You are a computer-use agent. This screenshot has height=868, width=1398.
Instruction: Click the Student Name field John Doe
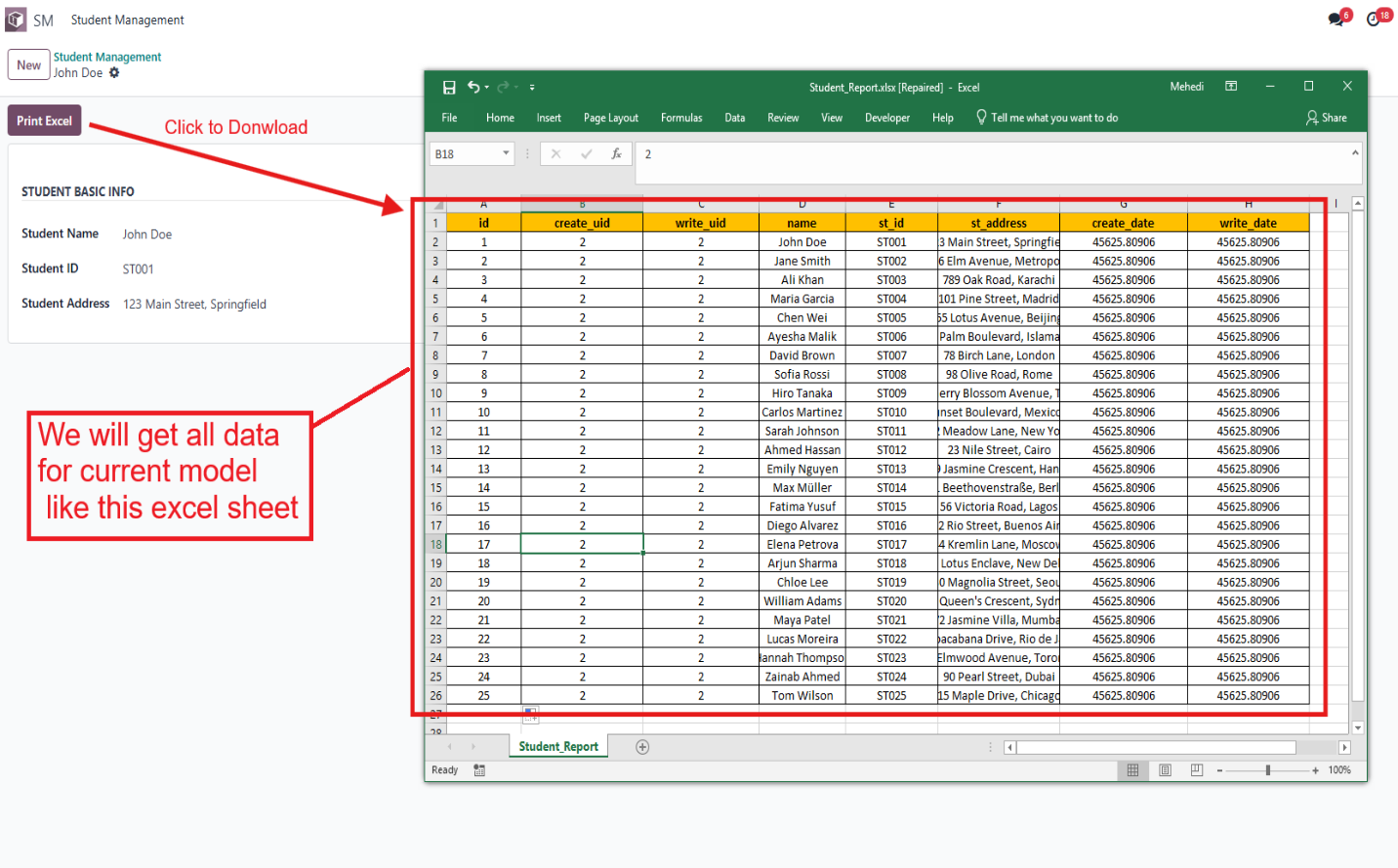click(146, 234)
